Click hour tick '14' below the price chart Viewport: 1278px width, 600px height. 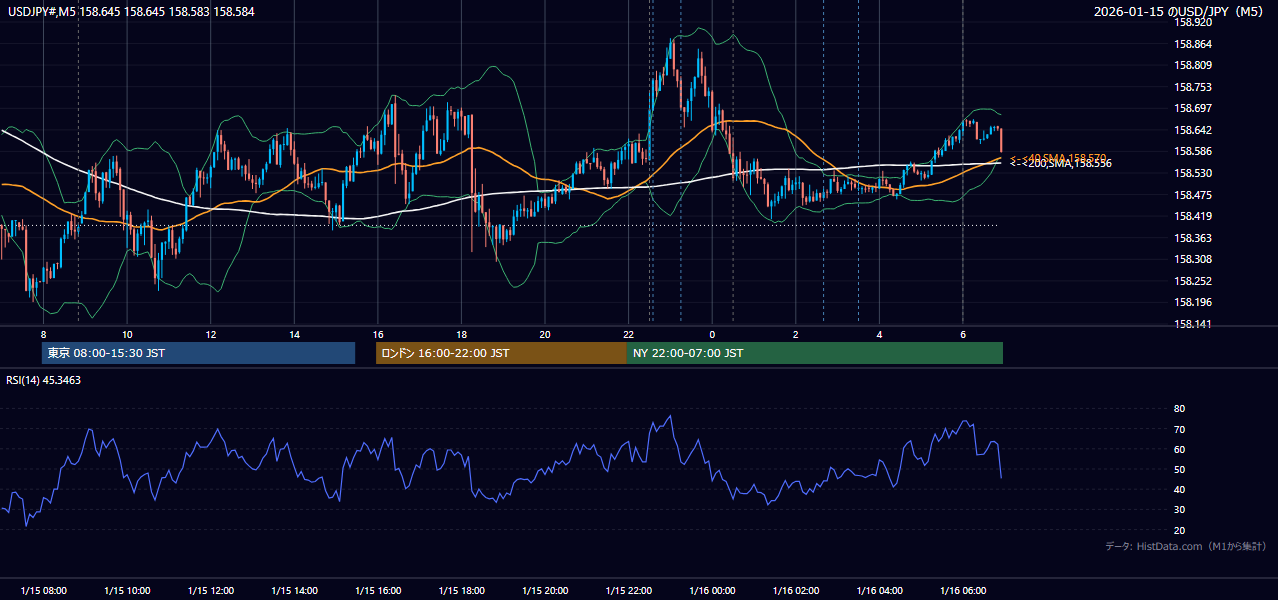[294, 334]
